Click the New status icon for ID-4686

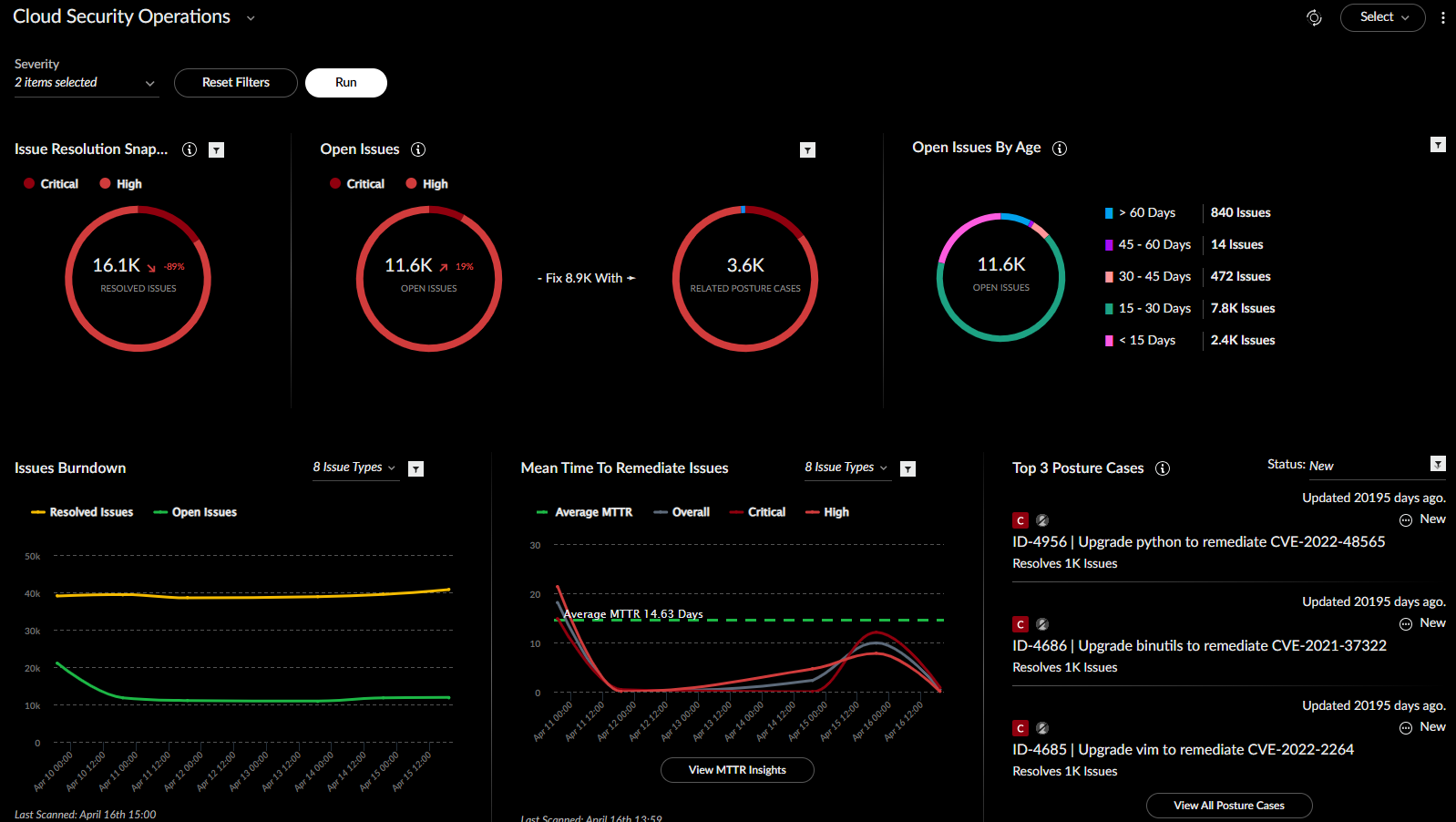1406,624
